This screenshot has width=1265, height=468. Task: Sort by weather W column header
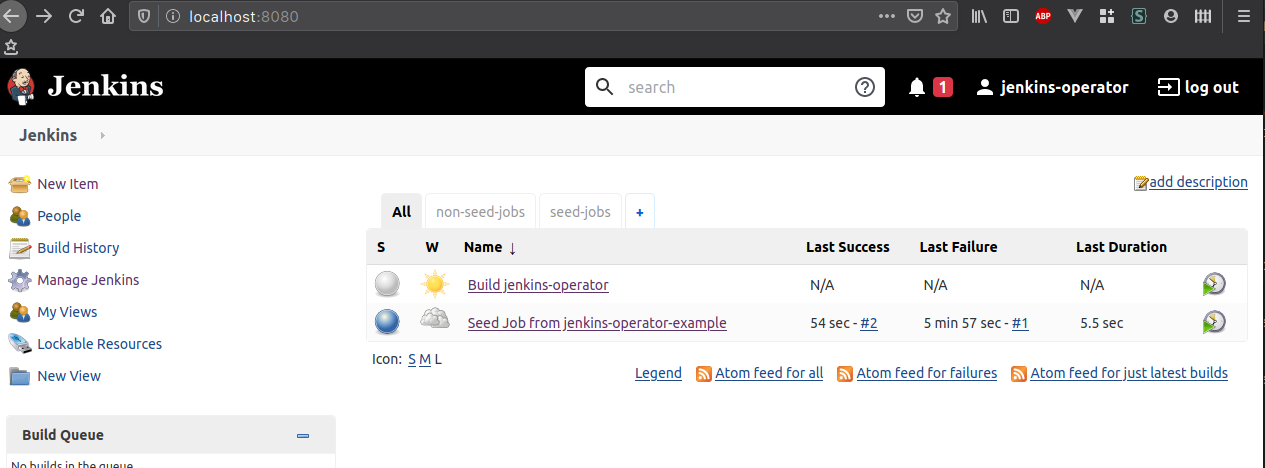point(432,247)
